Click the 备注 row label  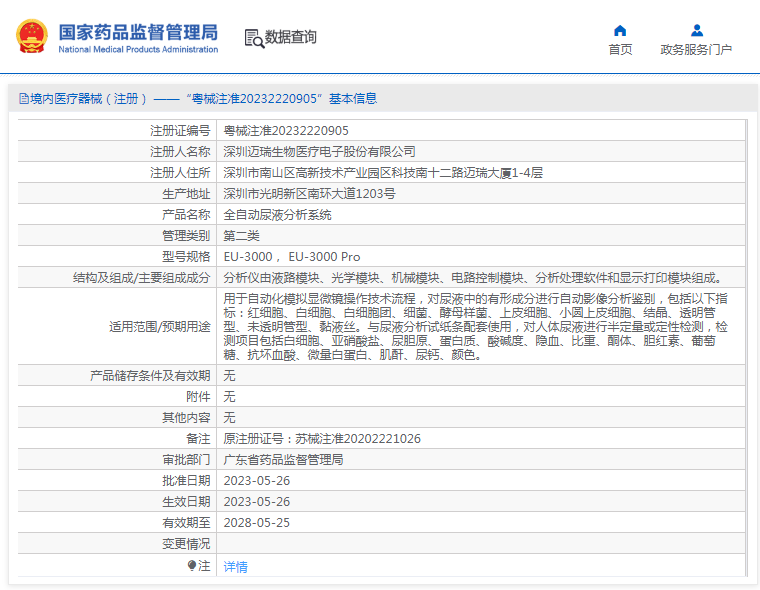tap(198, 439)
